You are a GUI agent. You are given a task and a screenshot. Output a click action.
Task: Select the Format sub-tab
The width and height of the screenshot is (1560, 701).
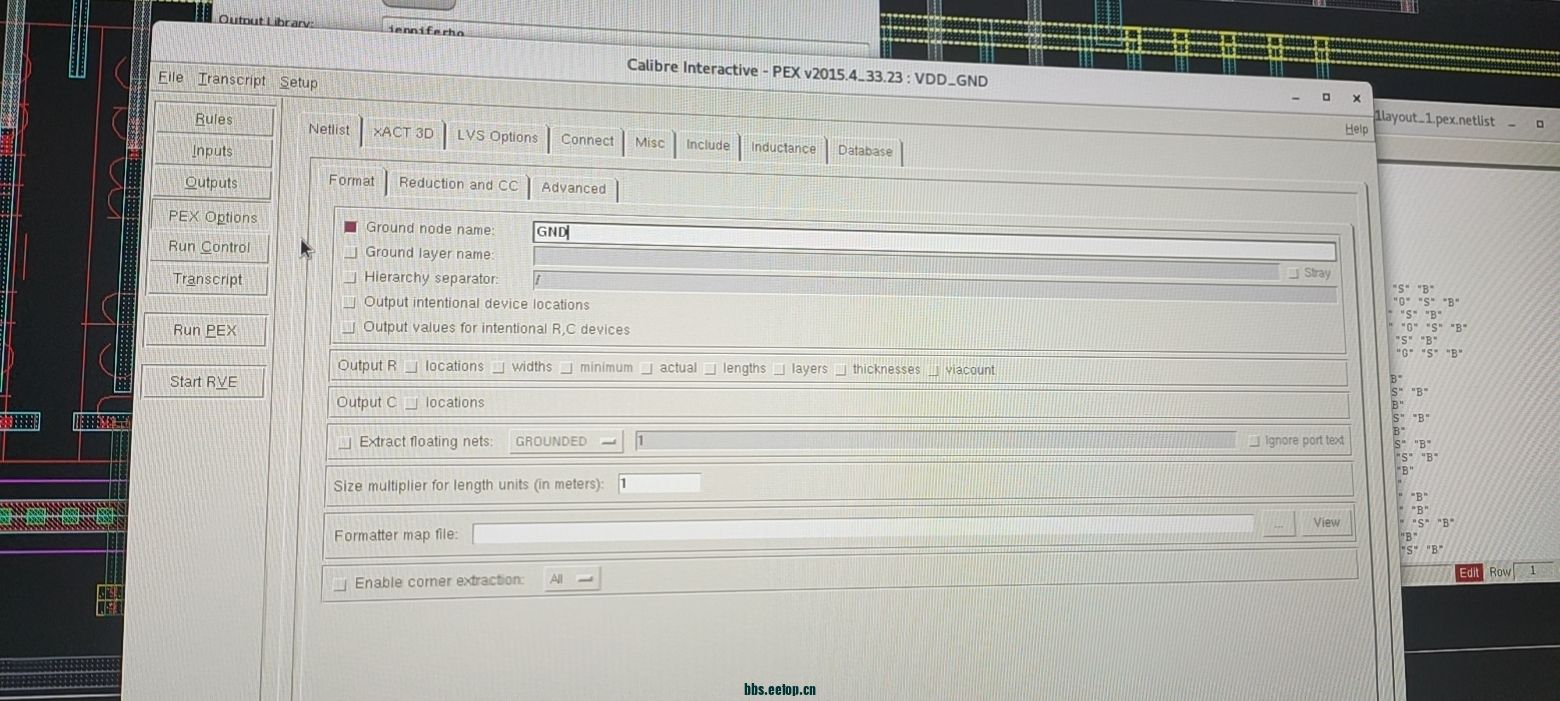(352, 181)
